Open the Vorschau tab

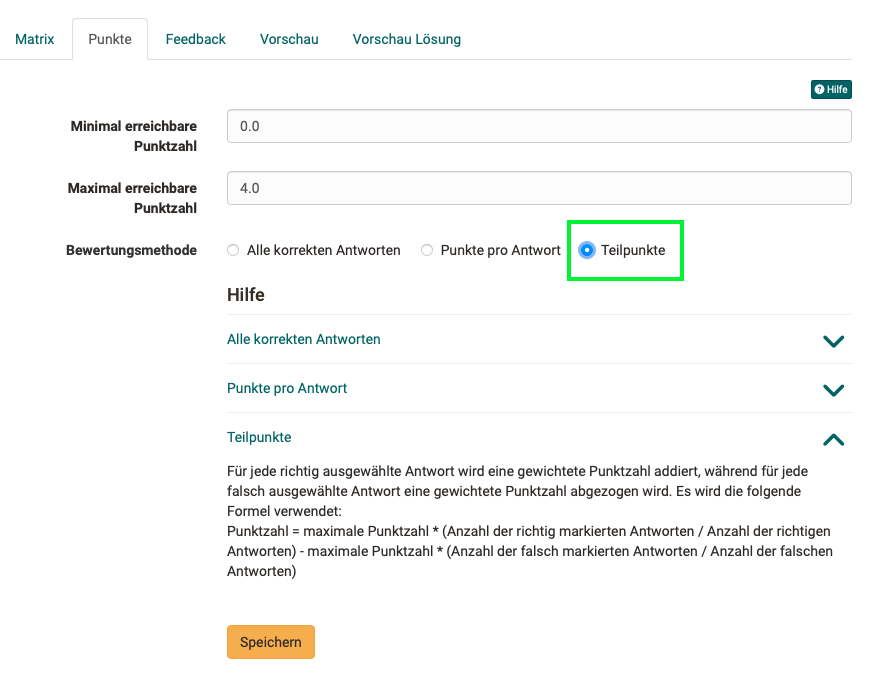(x=289, y=39)
